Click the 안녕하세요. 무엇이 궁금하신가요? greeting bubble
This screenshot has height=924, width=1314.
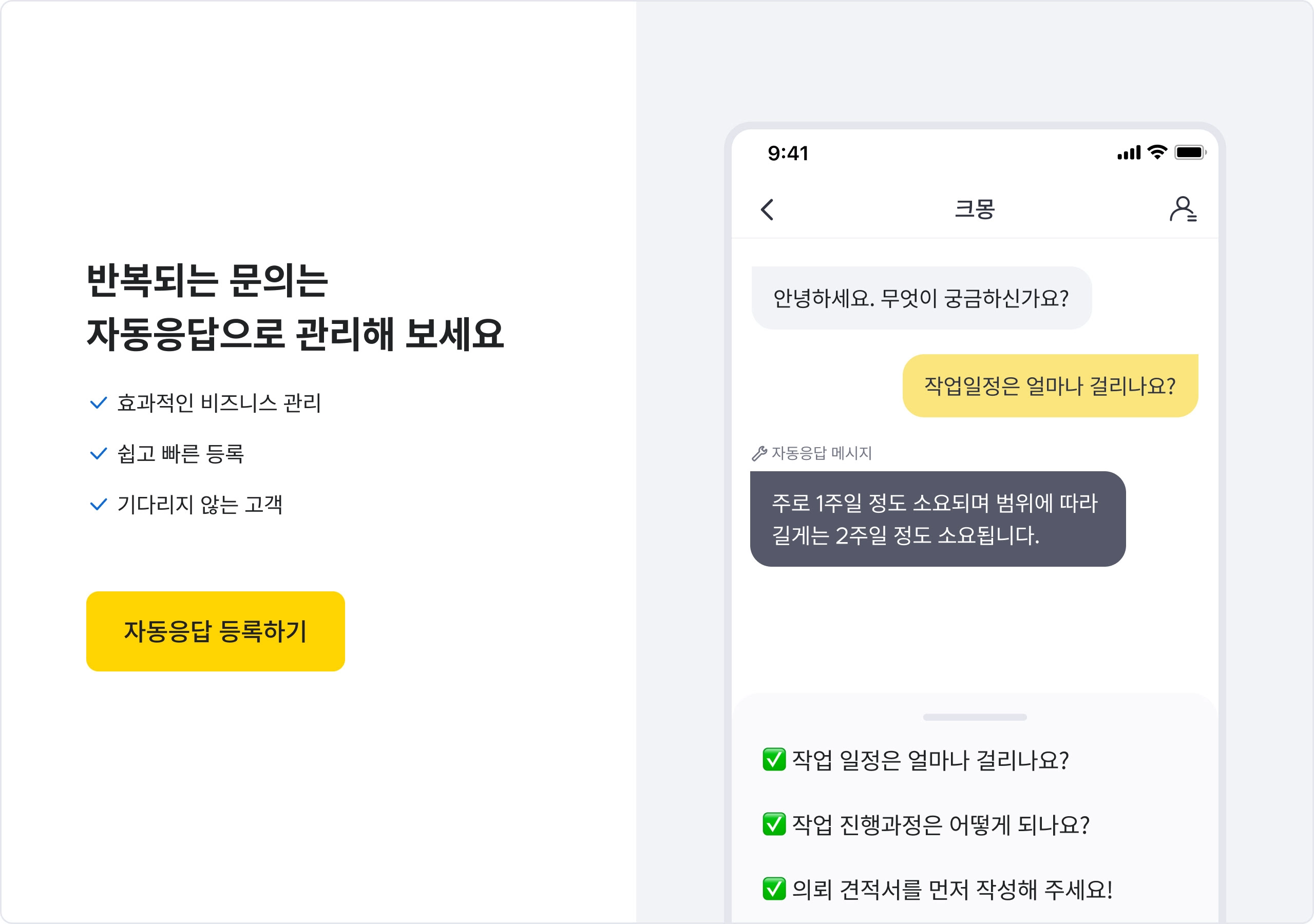tap(921, 298)
